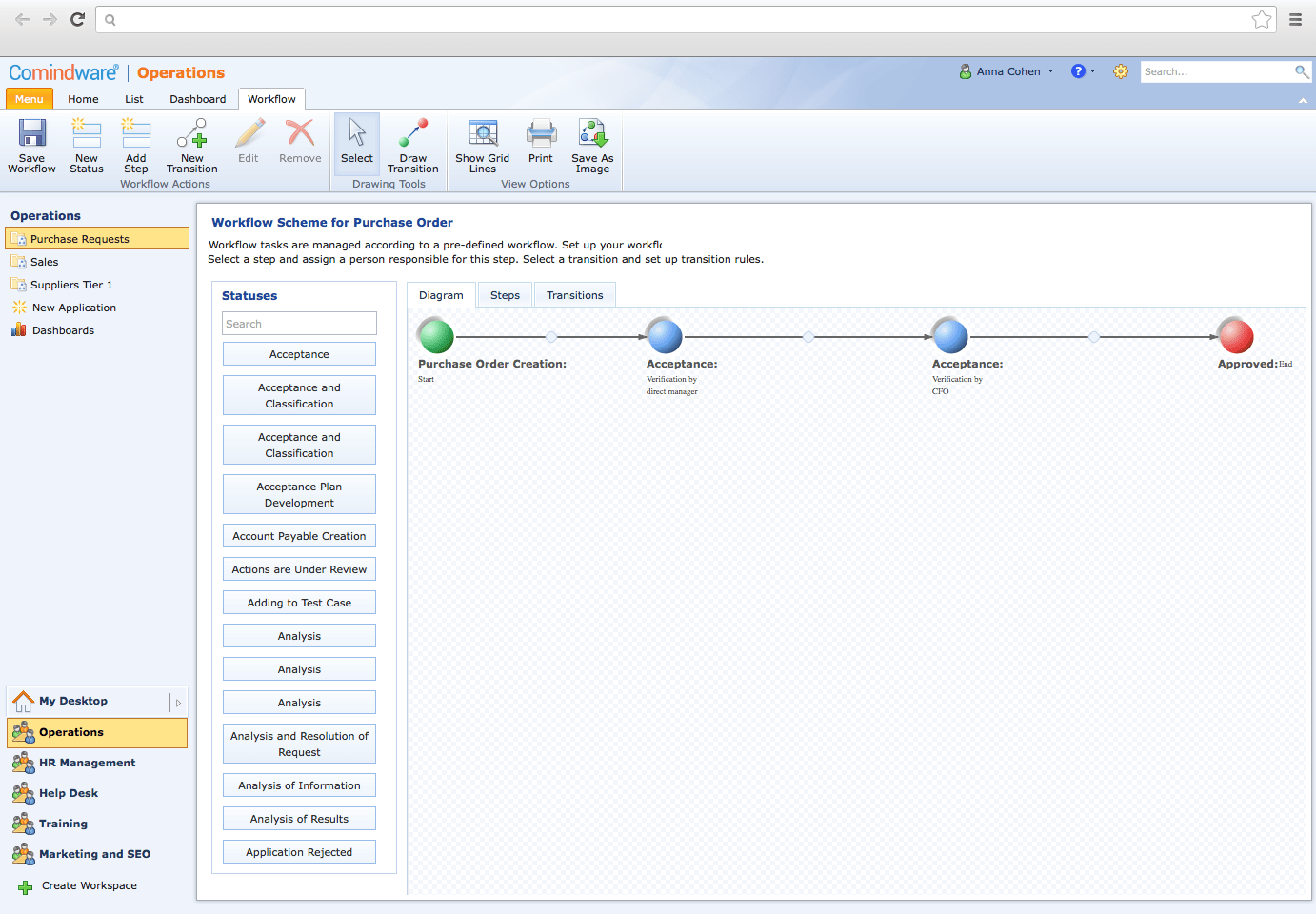Toggle Show Grid Lines

[x=482, y=145]
